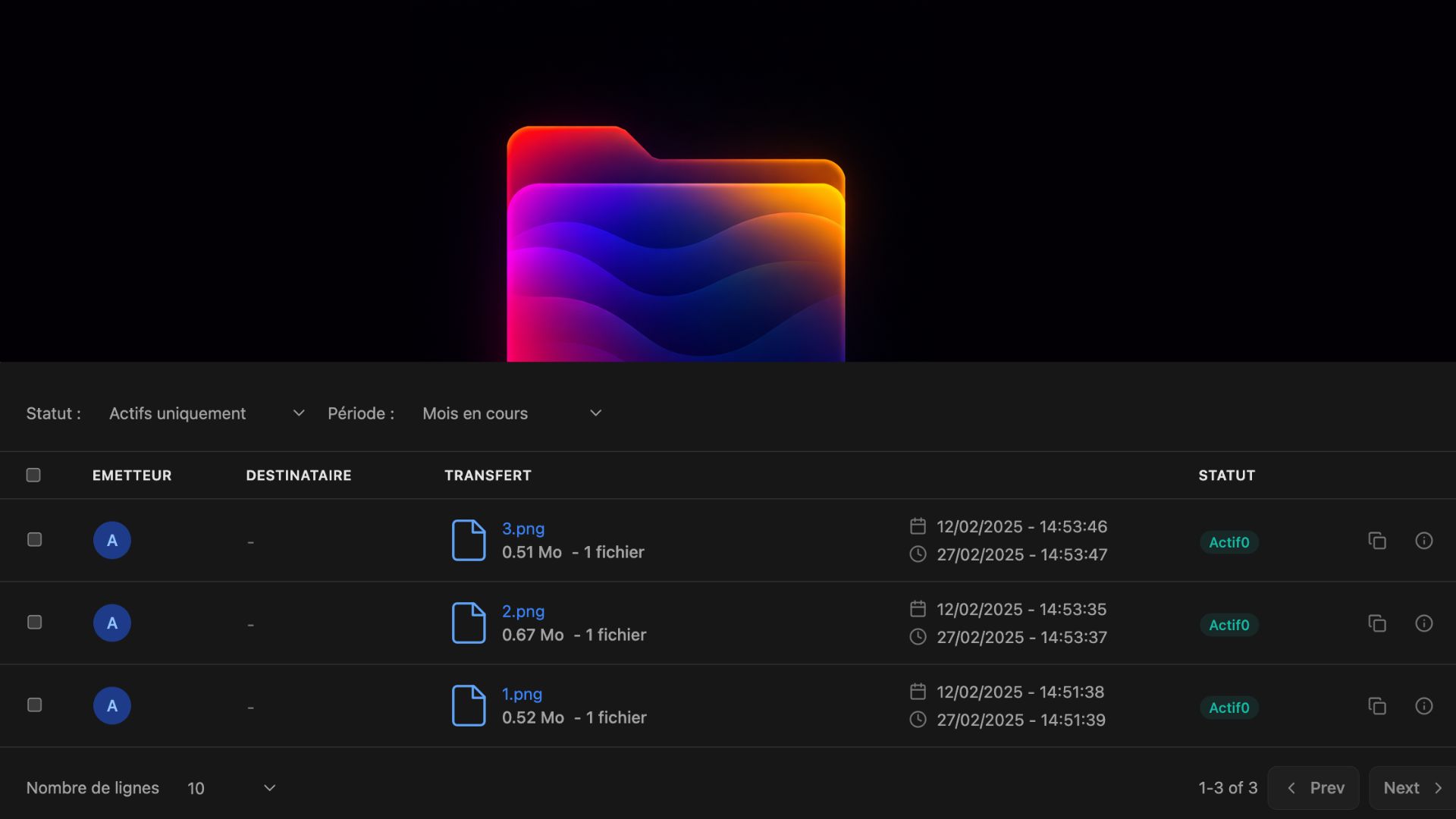Open info icon for 3.png transfer
1456x819 pixels.
pos(1423,541)
